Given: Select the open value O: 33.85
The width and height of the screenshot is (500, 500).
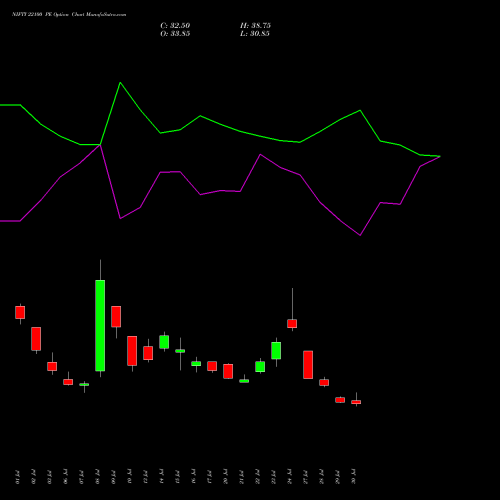Looking at the screenshot, I should (175, 34).
